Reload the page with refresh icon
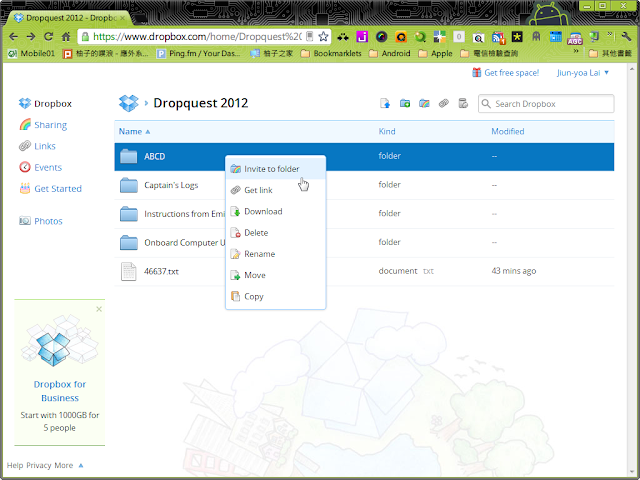640x480 pixels. click(48, 37)
